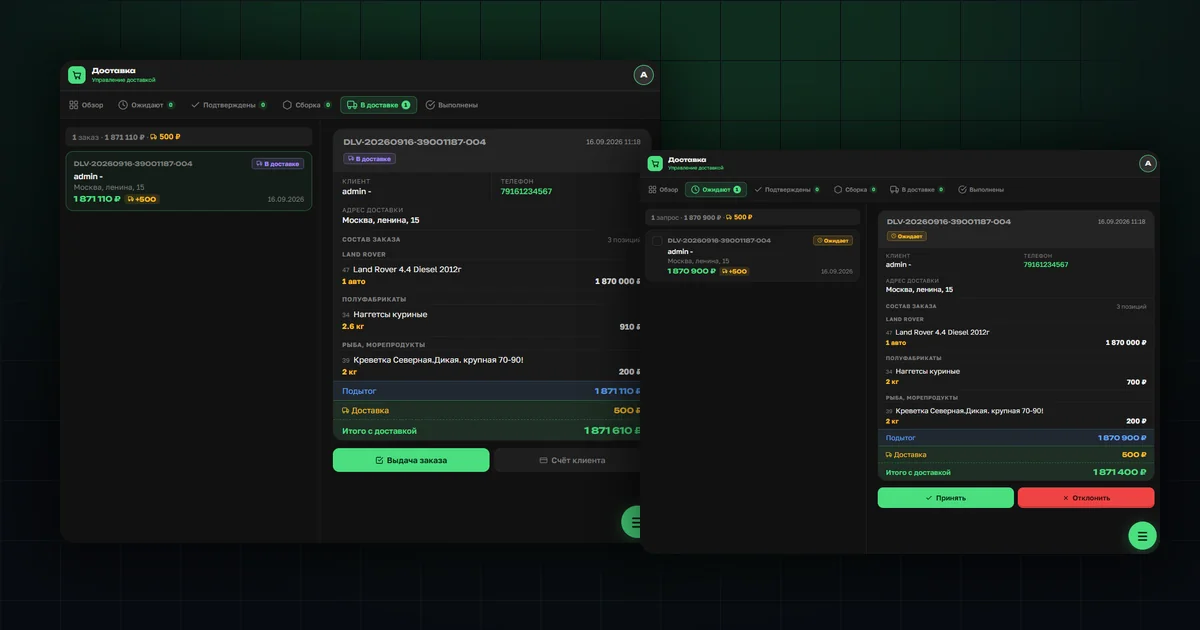Click '3 позиций' label in right window
The width and height of the screenshot is (1200, 630).
[x=1131, y=306]
